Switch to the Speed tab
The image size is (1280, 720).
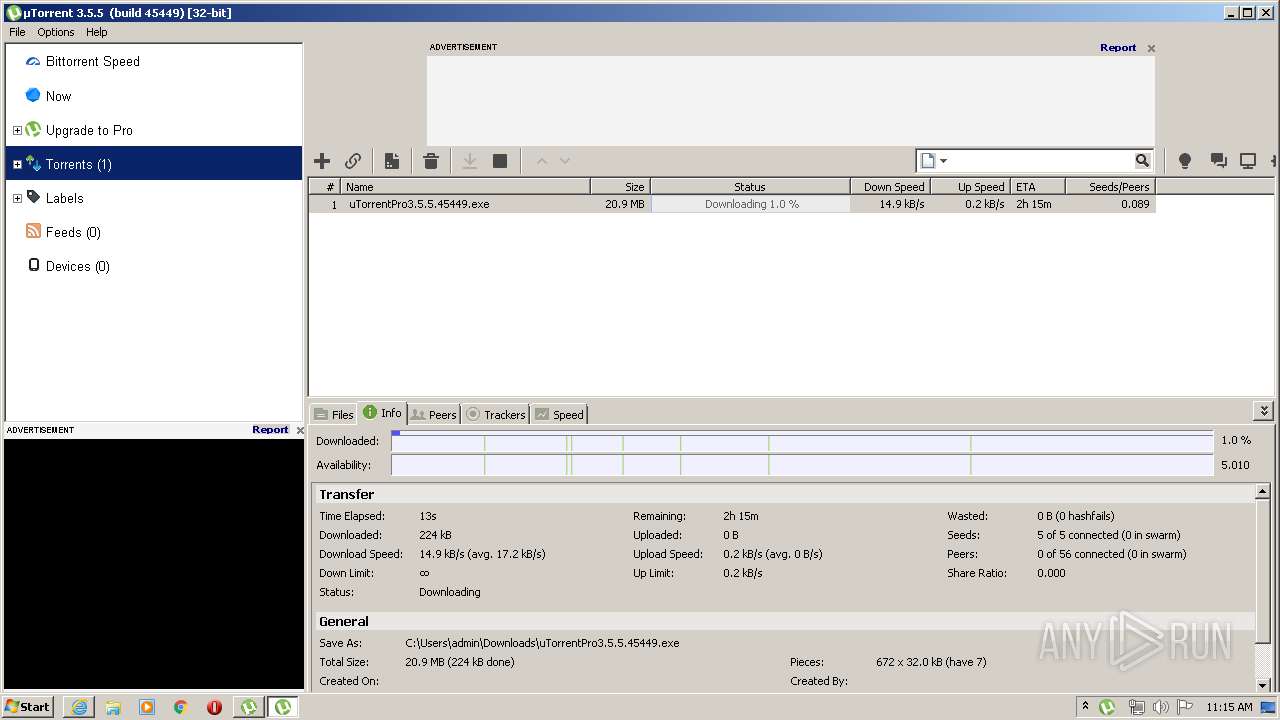(x=559, y=414)
